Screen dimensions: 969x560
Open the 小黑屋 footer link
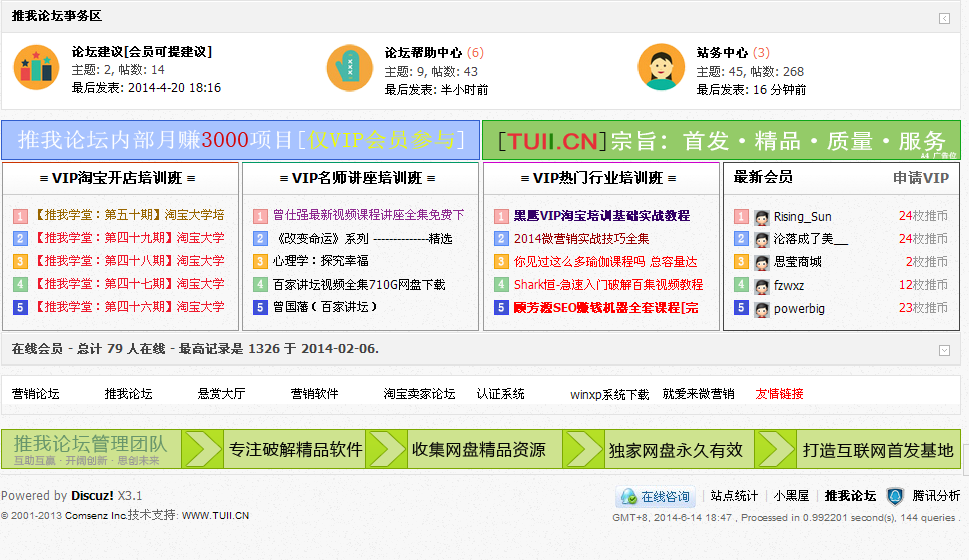point(792,496)
